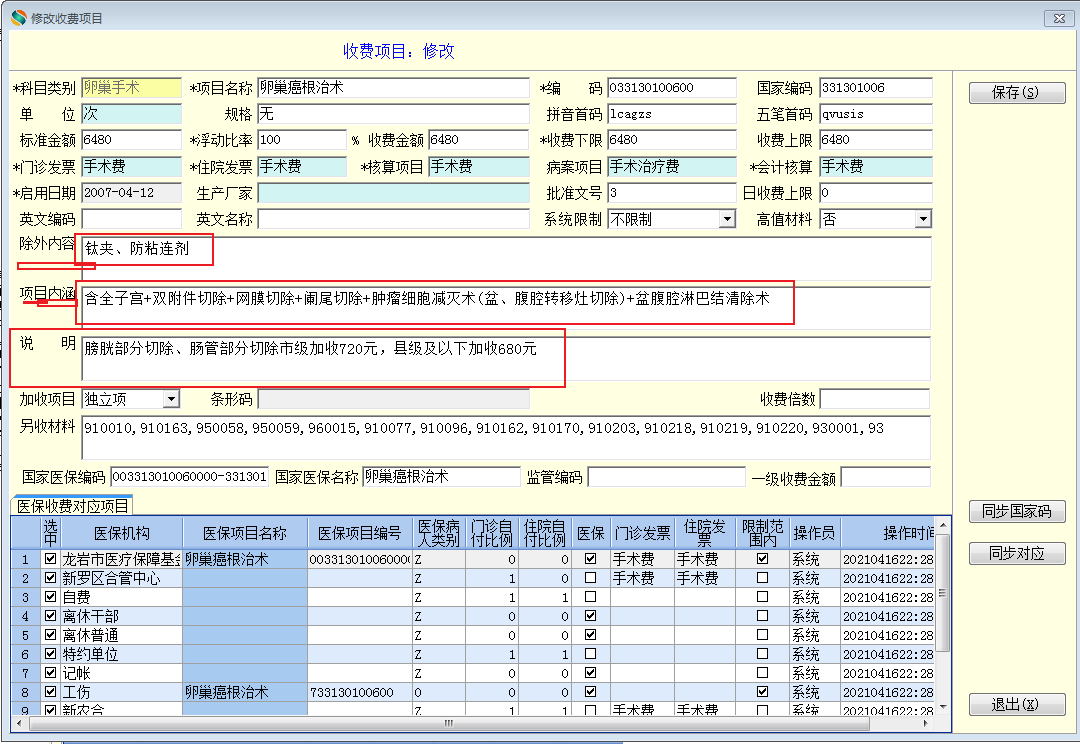Click the 编码 field 033130100600
The height and width of the screenshot is (744, 1080).
672,87
